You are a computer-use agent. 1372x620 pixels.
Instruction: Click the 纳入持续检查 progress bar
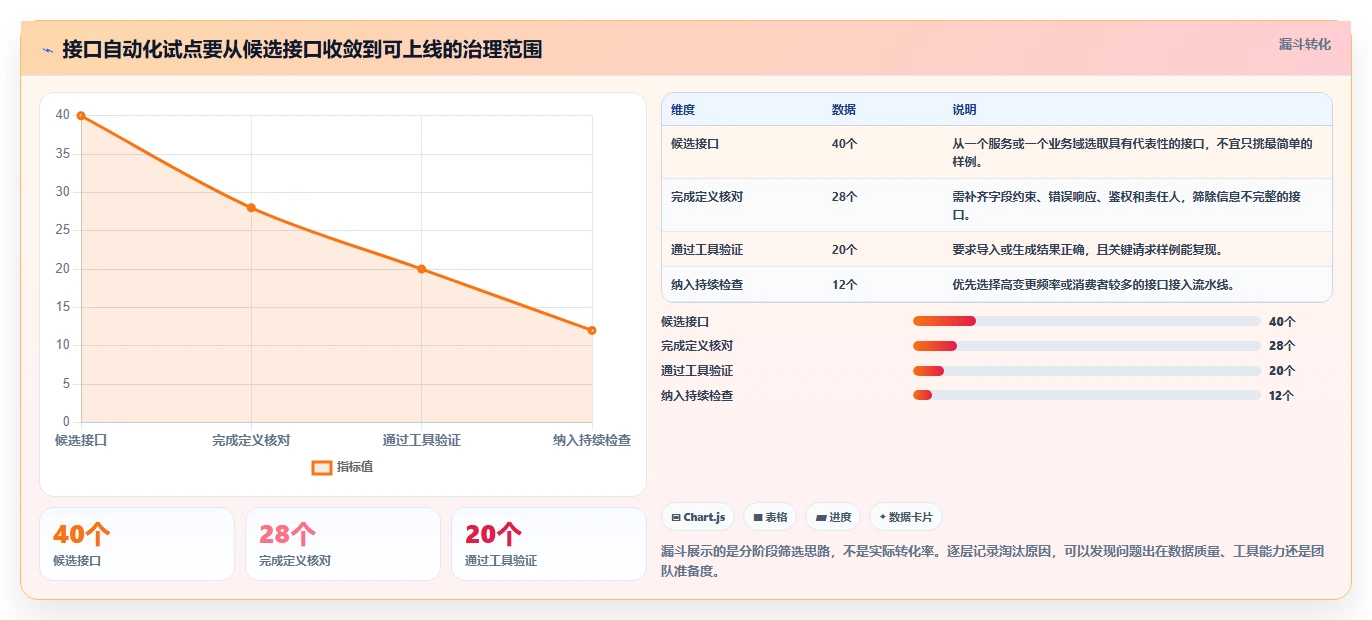(1086, 395)
